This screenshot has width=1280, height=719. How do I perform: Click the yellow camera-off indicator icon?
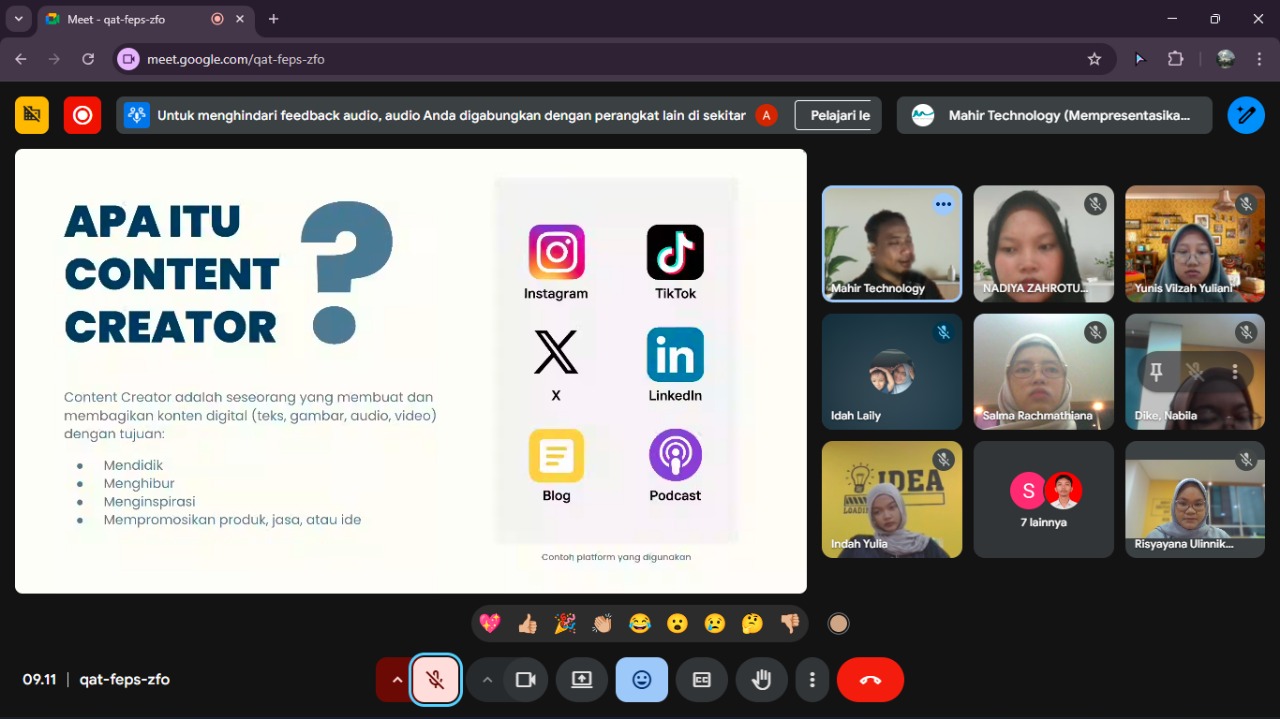point(32,115)
